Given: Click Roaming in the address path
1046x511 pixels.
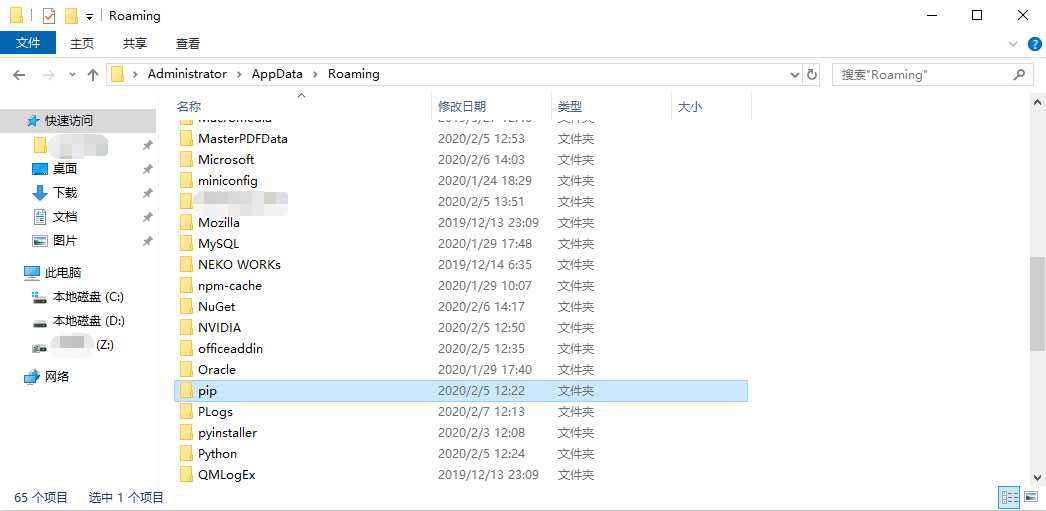Looking at the screenshot, I should [x=354, y=74].
